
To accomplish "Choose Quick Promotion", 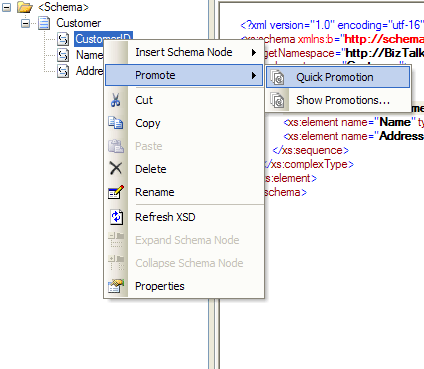I will coord(338,77).
